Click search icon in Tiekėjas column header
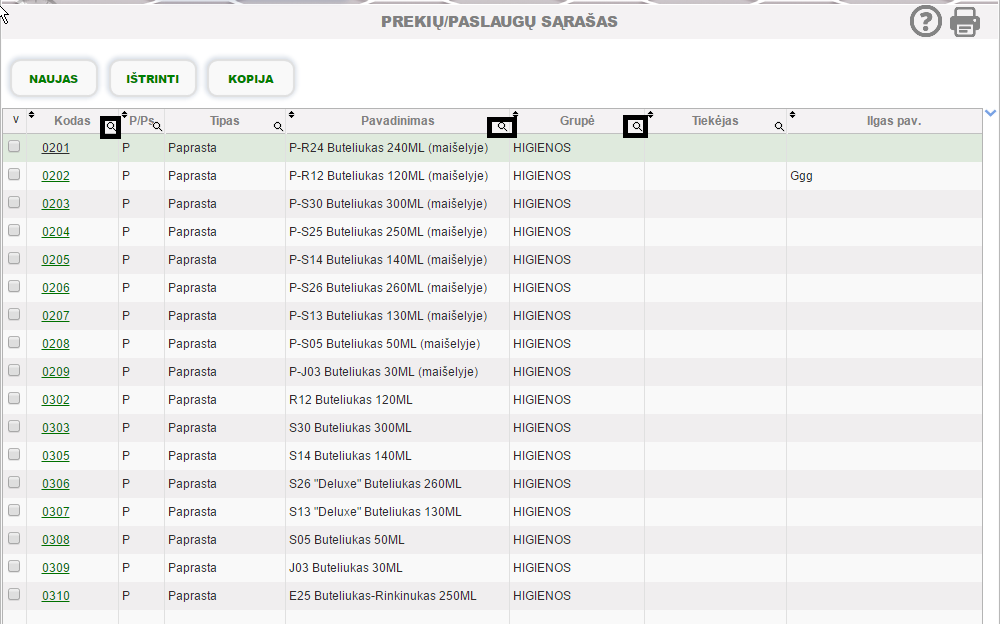The width and height of the screenshot is (1000, 624). pyautogui.click(x=779, y=127)
